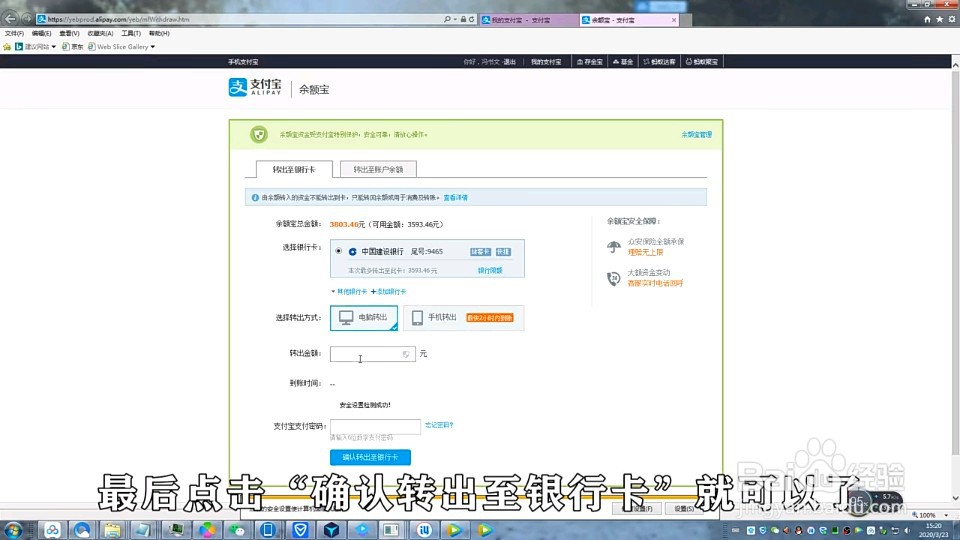Click the 转出金额 amount input field

pos(372,354)
